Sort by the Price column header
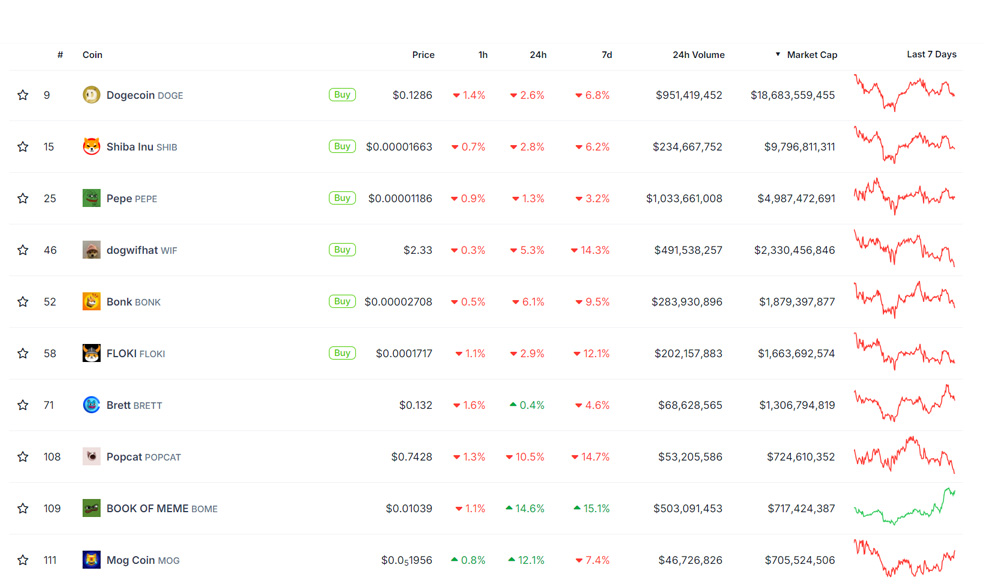 (x=423, y=55)
